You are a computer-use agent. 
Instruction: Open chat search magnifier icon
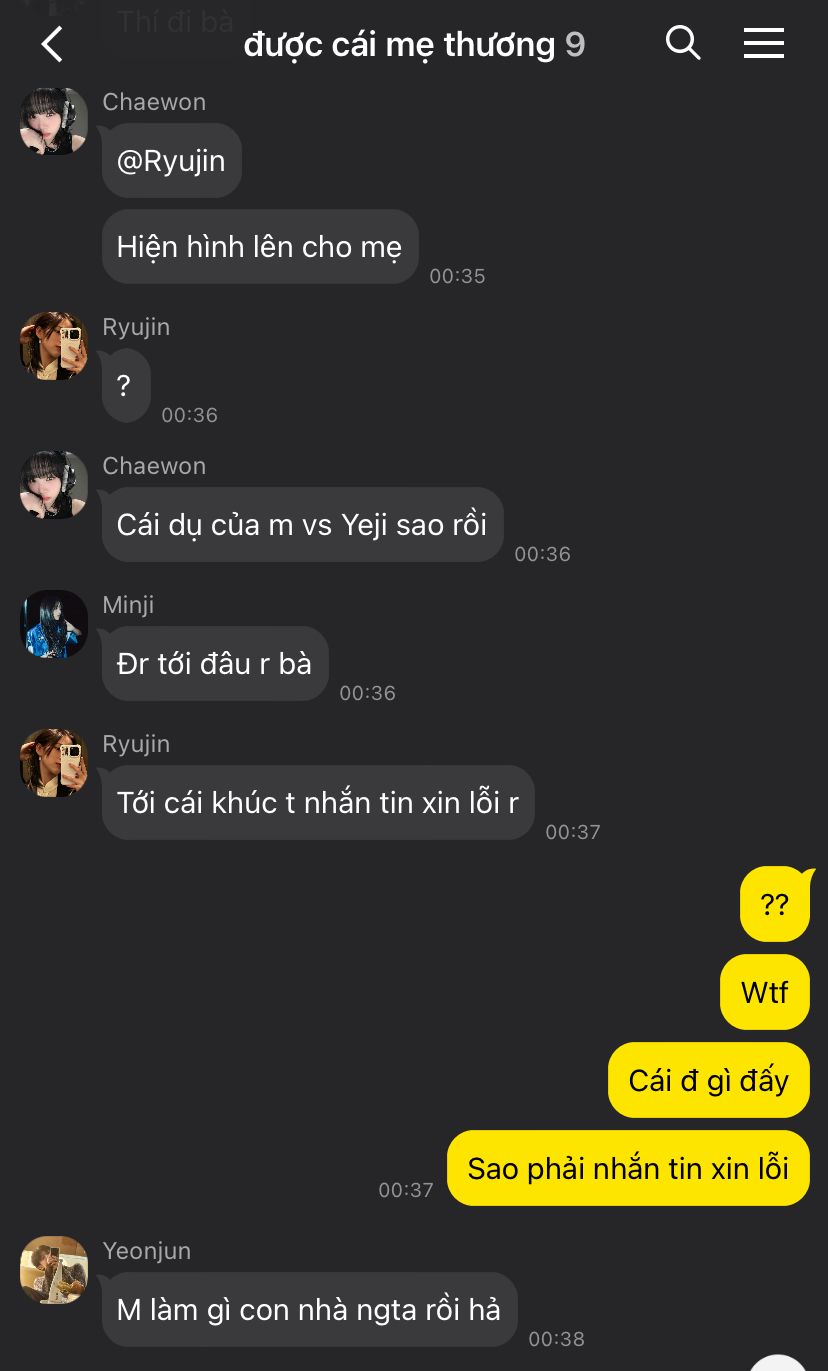[683, 43]
